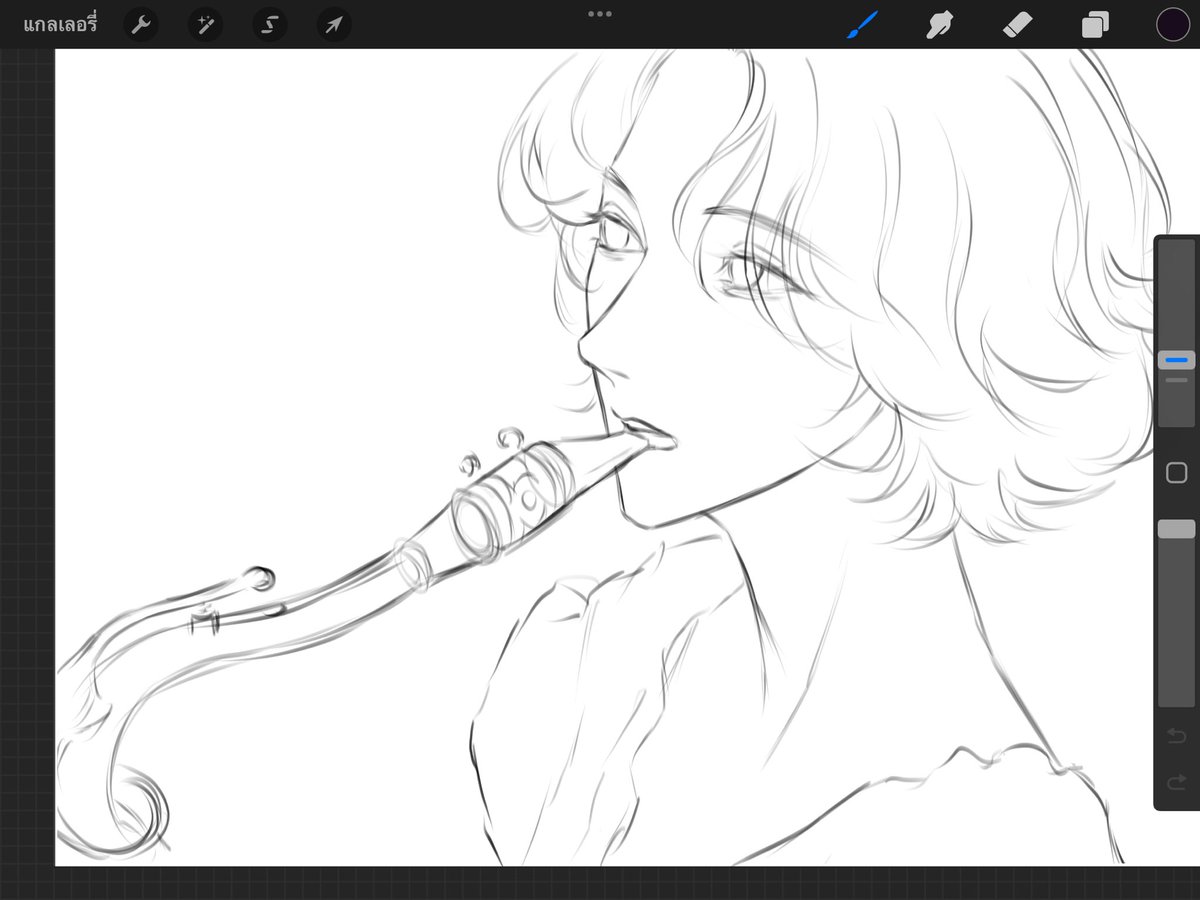Screen dimensions: 1200x900
Task: Return to the Gallery with แกลเลอรี่
Action: [60, 24]
